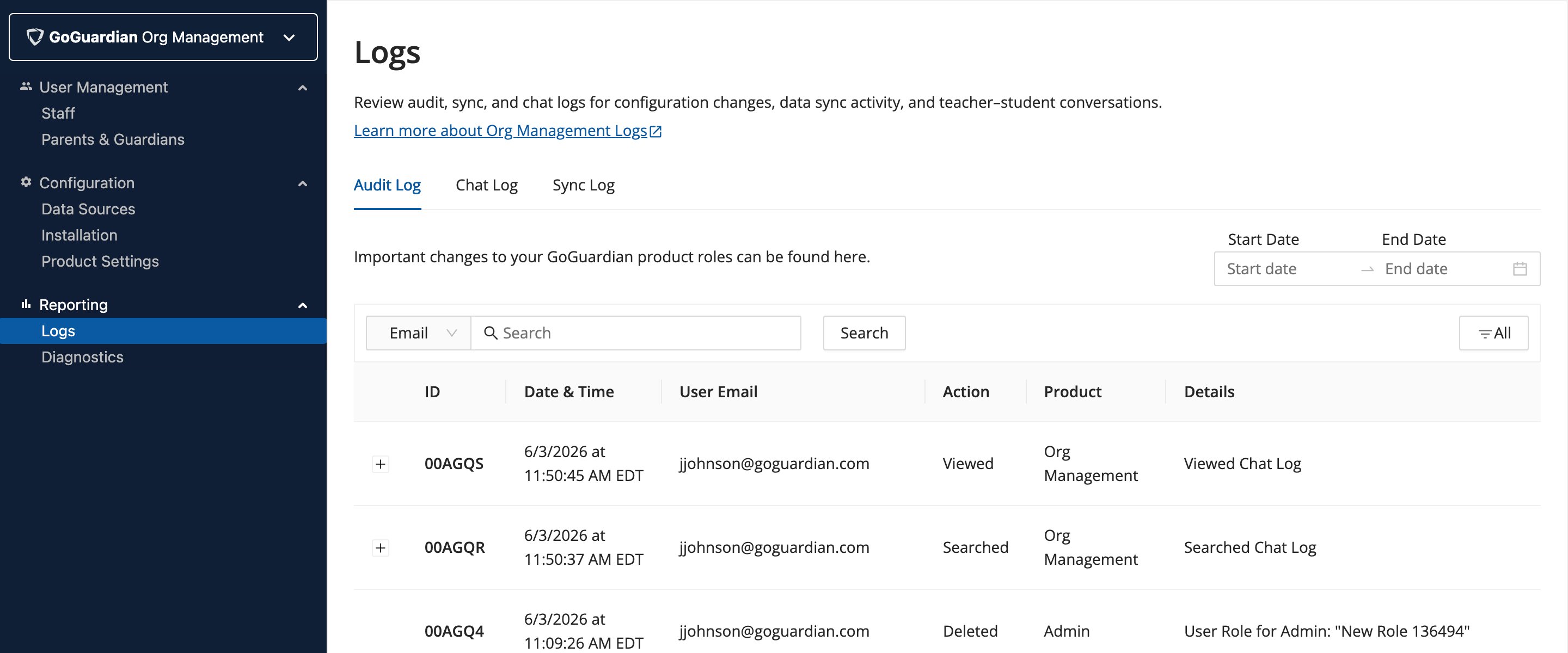
Task: Click the Search button
Action: pos(863,333)
